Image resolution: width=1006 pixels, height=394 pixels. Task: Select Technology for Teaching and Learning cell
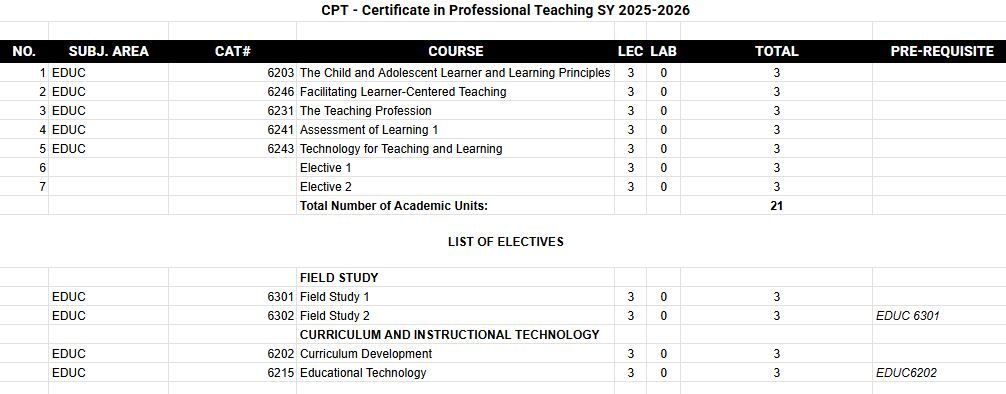456,149
